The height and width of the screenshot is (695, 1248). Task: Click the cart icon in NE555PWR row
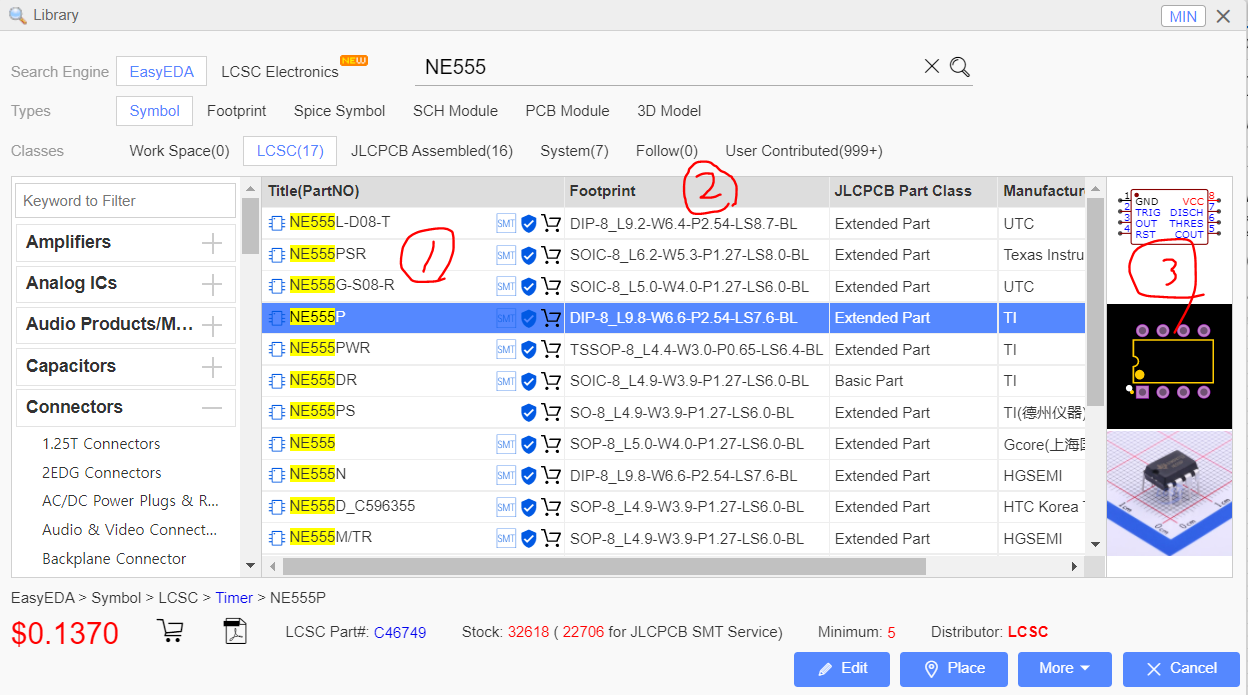[551, 349]
